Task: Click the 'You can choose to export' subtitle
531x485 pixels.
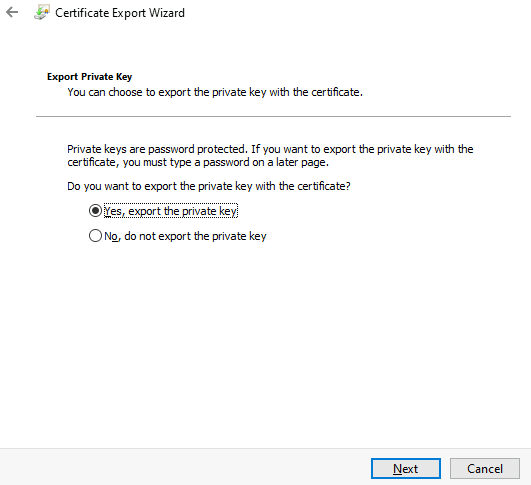Action: coord(215,92)
